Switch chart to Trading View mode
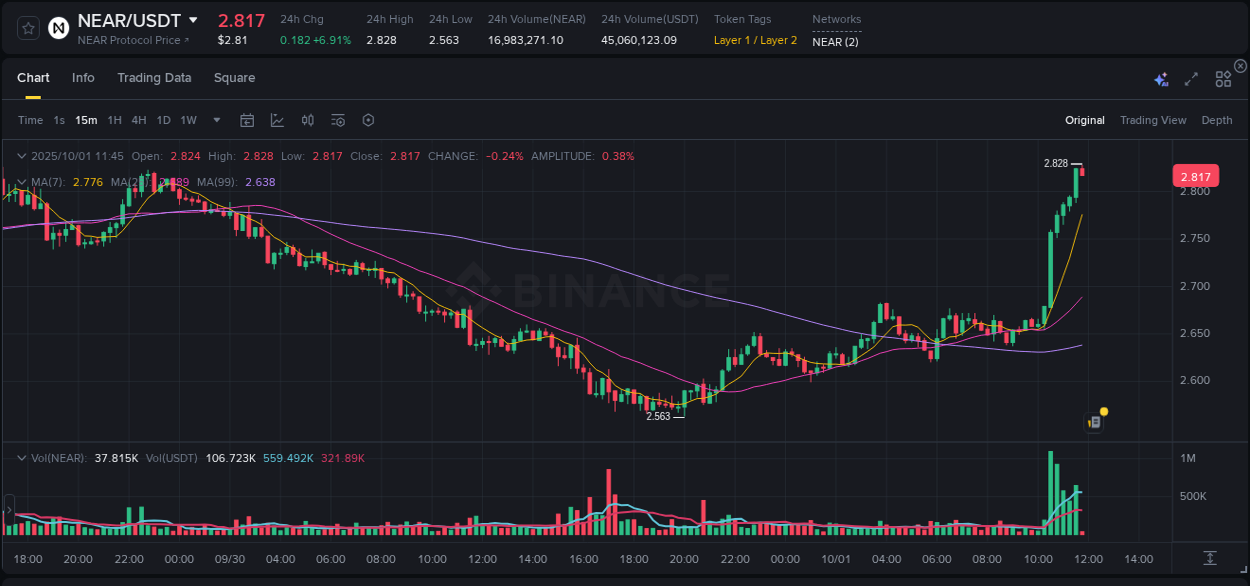 coord(1152,120)
